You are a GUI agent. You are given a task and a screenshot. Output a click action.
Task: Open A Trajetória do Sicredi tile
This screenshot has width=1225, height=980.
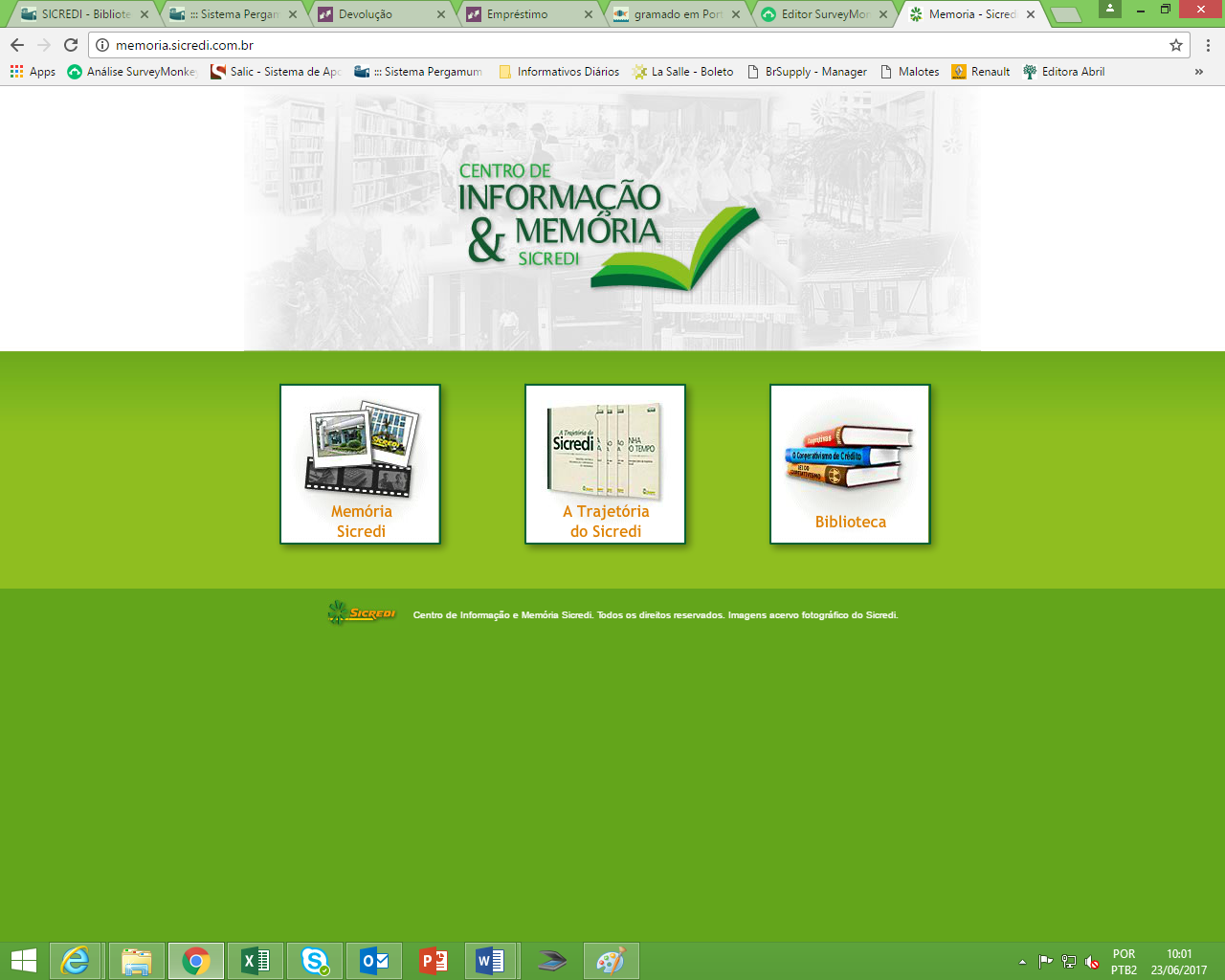(605, 464)
